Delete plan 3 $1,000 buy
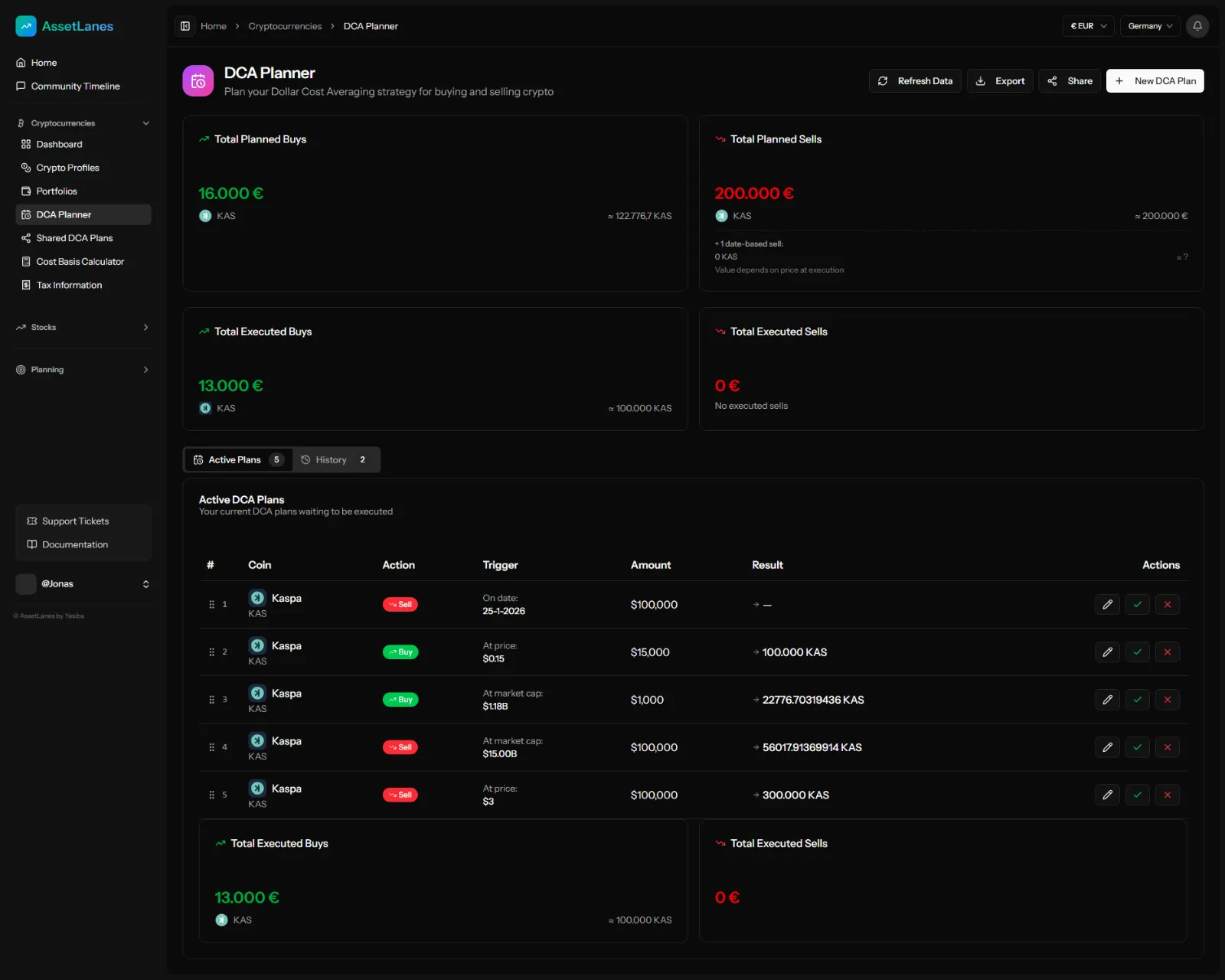The width and height of the screenshot is (1225, 980). 1168,700
